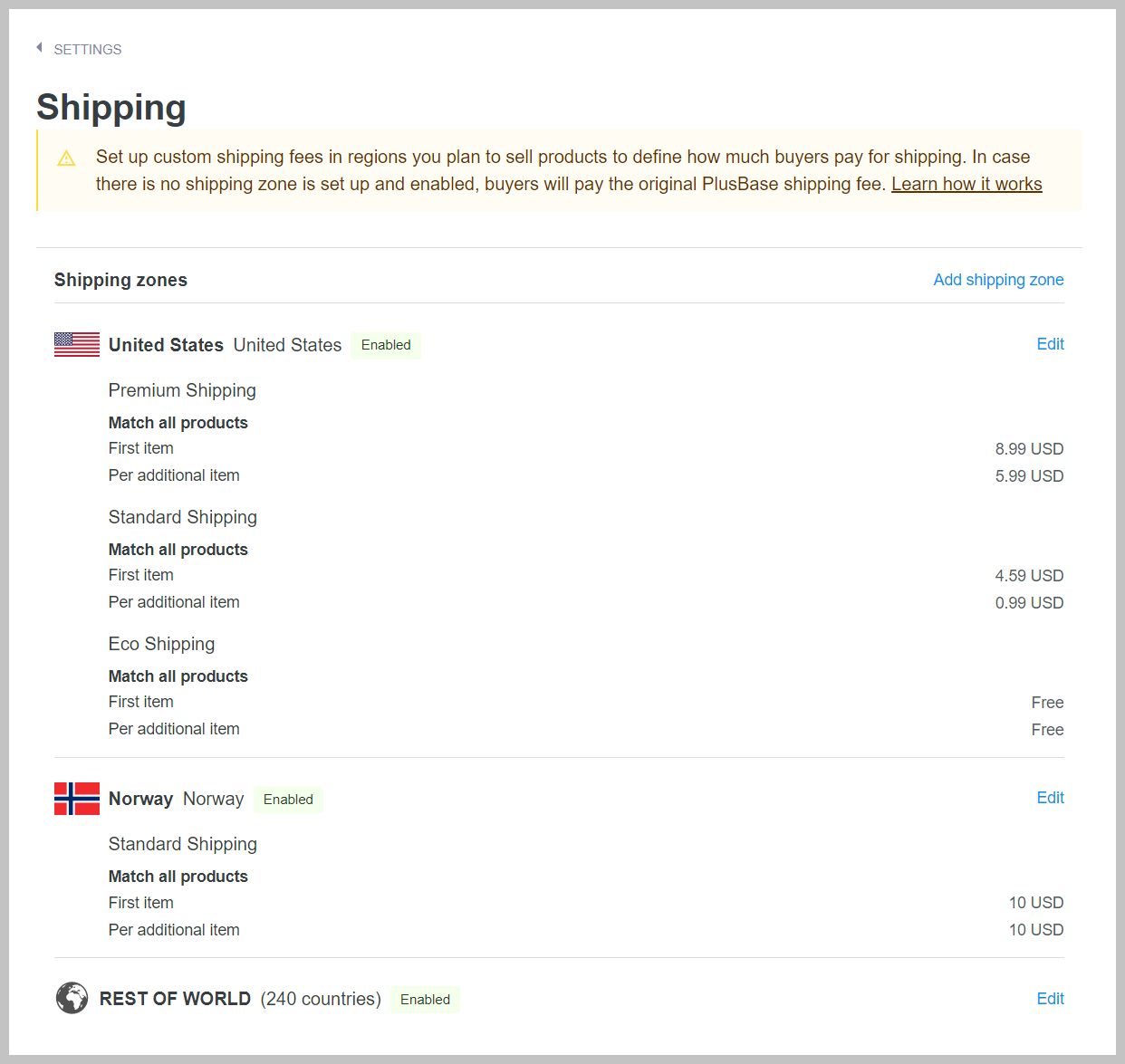Select the Eco Shipping heading
This screenshot has width=1125, height=1064.
tap(161, 644)
